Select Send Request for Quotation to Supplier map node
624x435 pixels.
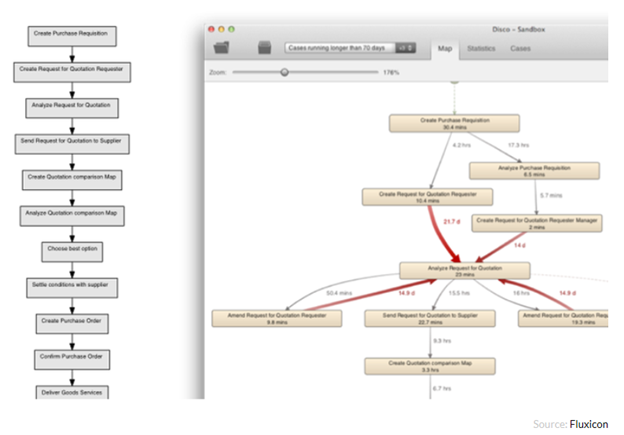tap(430, 318)
